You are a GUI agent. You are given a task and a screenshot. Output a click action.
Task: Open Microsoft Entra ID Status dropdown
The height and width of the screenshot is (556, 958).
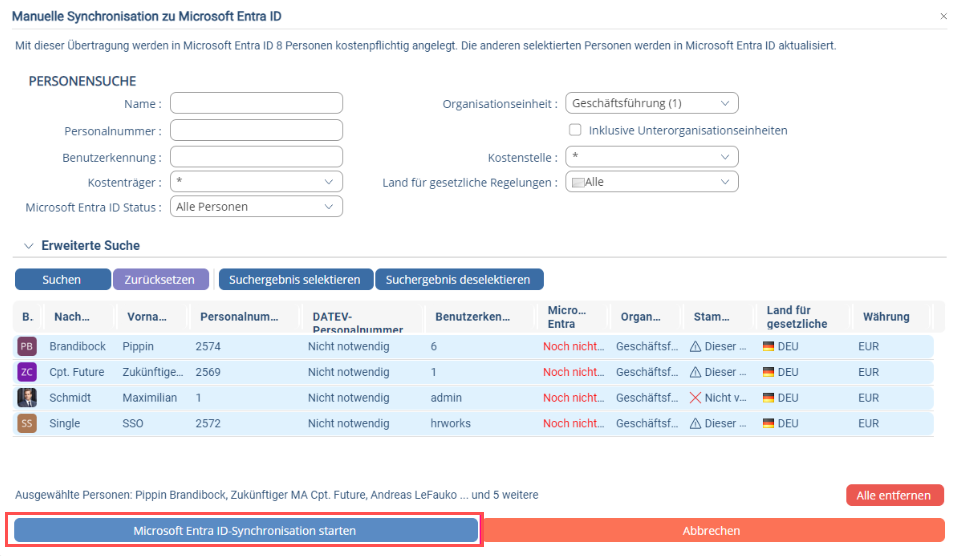pos(257,207)
